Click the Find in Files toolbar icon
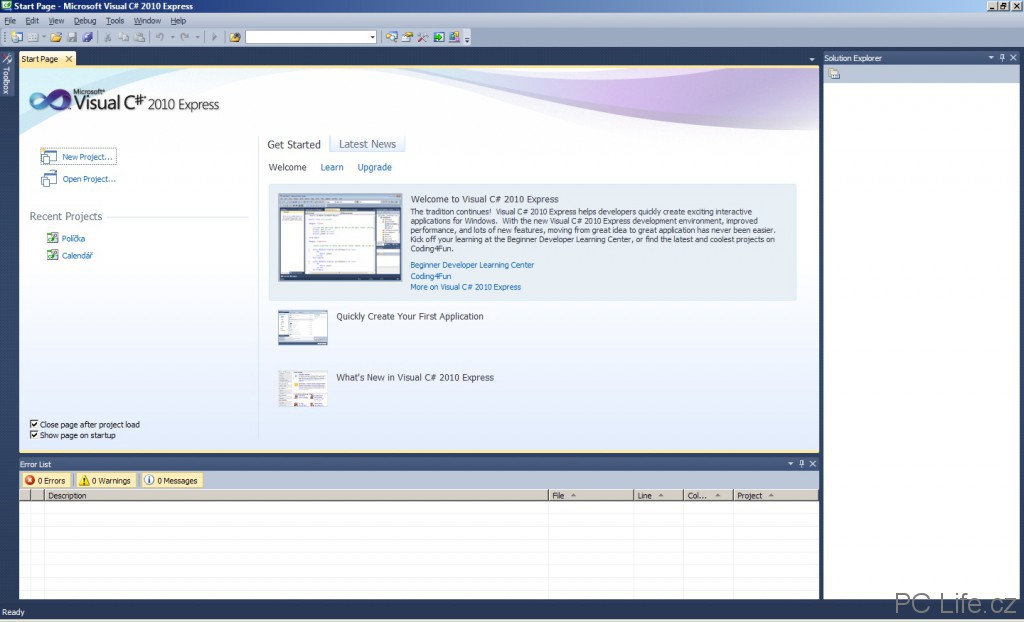The width and height of the screenshot is (1024, 622). pos(234,37)
